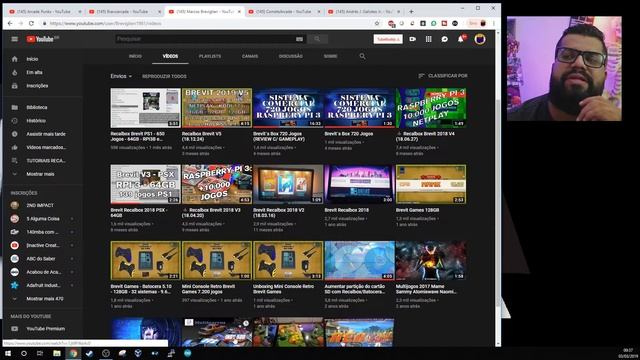Screen dimensions: 640x360
Task: Open File Explorer from the taskbar
Action: point(57,353)
